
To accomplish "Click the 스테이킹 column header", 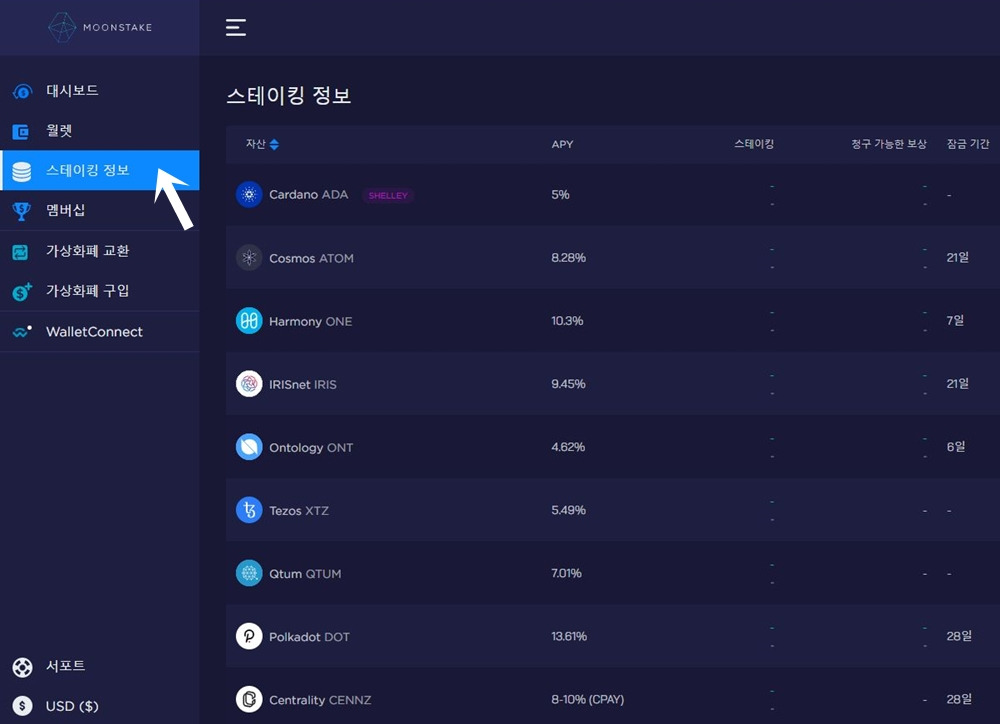I will click(x=754, y=144).
